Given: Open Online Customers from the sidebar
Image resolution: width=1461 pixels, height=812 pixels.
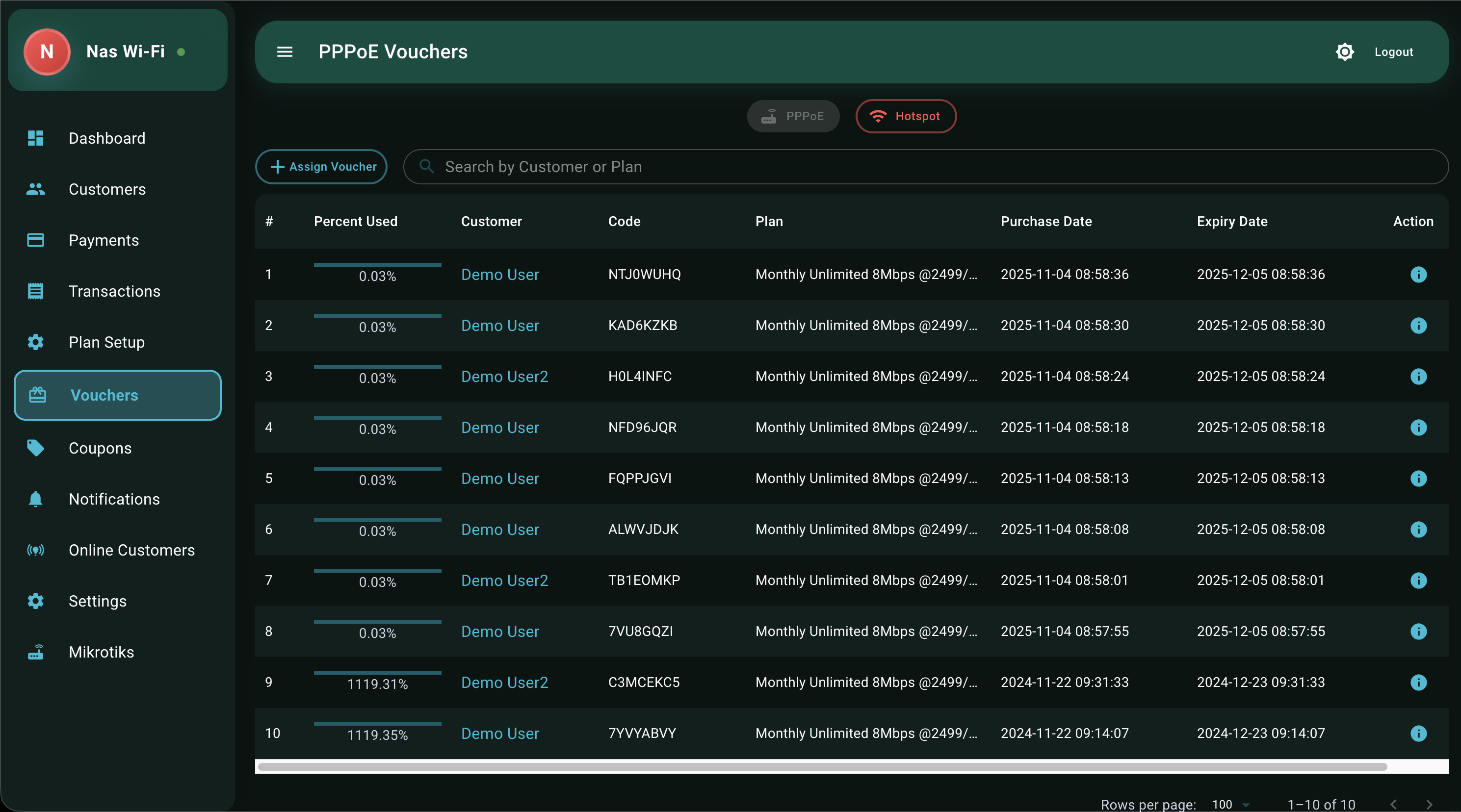Looking at the screenshot, I should [132, 550].
